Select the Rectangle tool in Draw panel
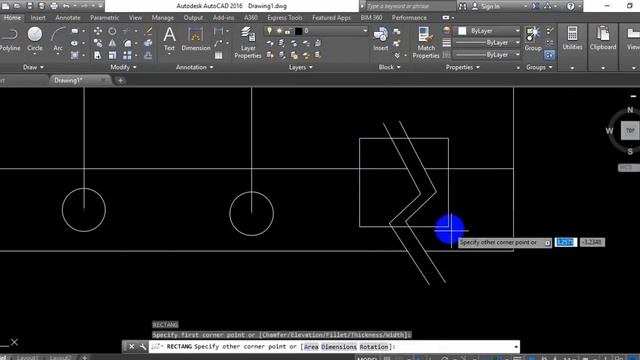The image size is (640, 360). click(75, 31)
